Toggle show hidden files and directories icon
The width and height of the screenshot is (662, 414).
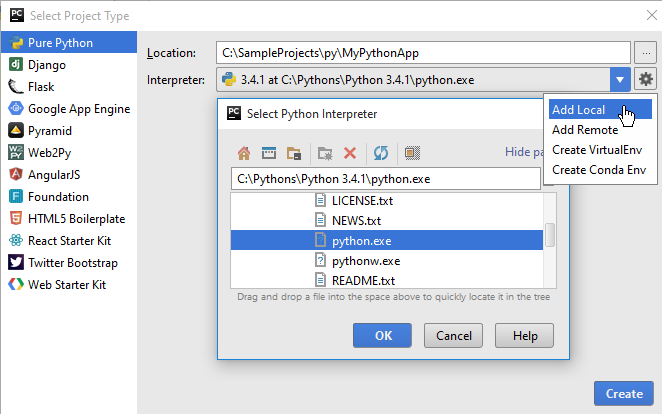pyautogui.click(x=412, y=153)
